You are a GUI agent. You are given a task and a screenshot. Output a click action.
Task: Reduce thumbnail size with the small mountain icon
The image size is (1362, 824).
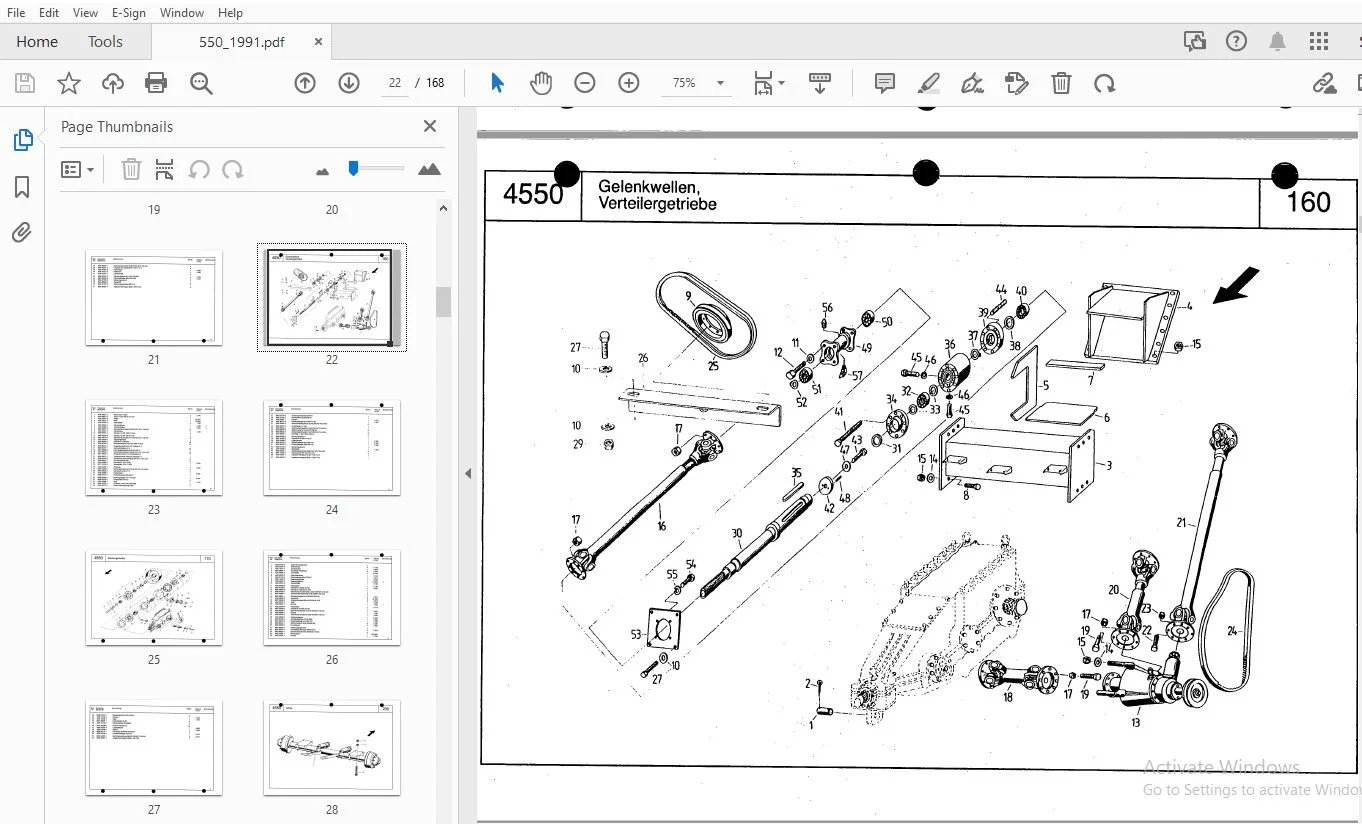point(322,171)
